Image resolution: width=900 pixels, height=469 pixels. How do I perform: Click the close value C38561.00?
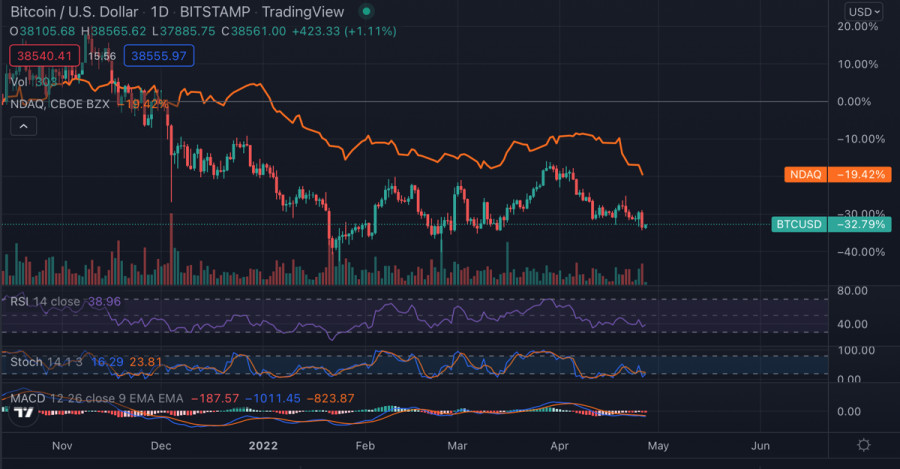pyautogui.click(x=254, y=31)
